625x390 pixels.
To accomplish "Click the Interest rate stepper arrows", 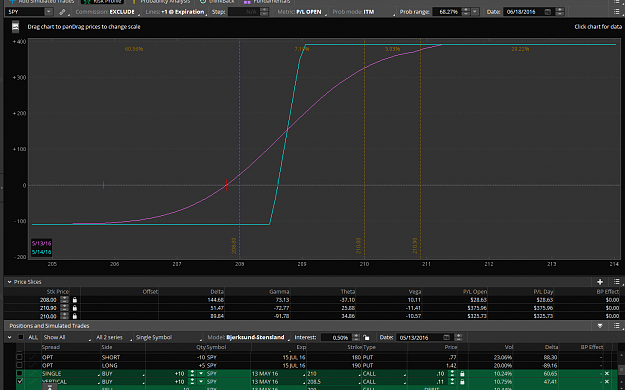I will pyautogui.click(x=356, y=337).
